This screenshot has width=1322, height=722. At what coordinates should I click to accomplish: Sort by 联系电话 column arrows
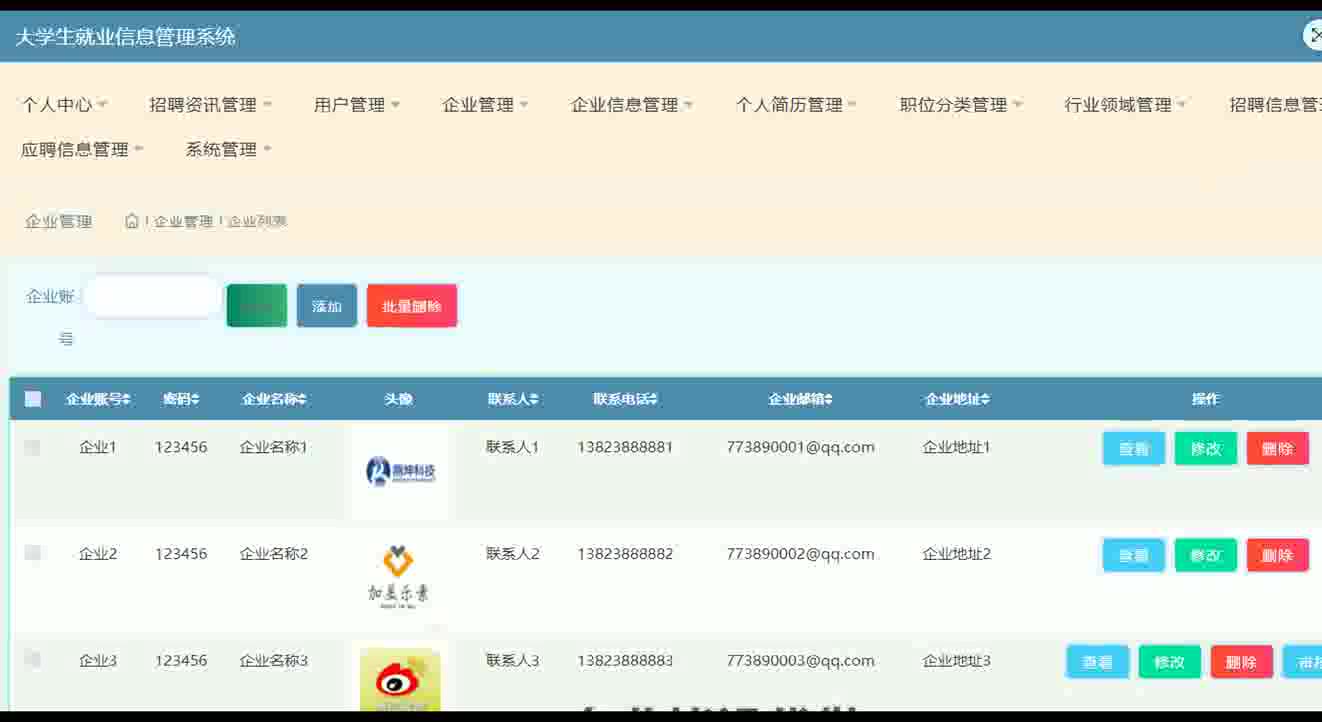(654, 399)
